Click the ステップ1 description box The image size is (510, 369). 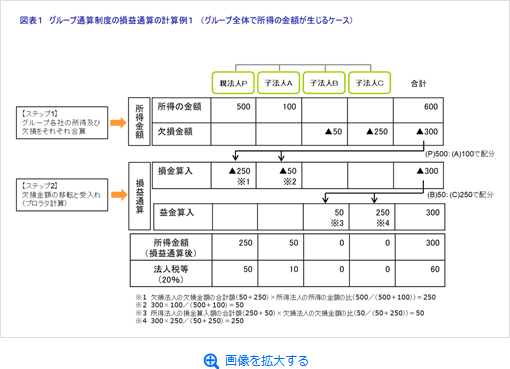coord(62,123)
